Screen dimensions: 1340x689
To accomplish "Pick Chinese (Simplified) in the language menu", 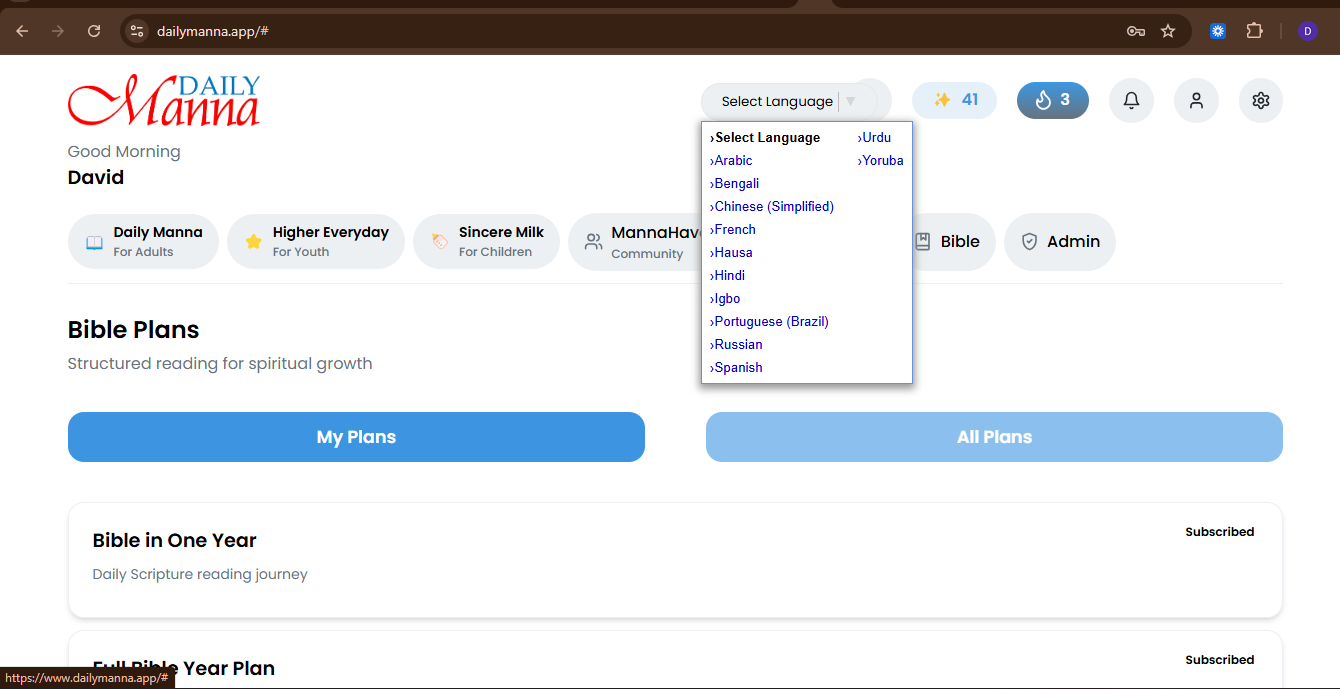I will [x=773, y=207].
